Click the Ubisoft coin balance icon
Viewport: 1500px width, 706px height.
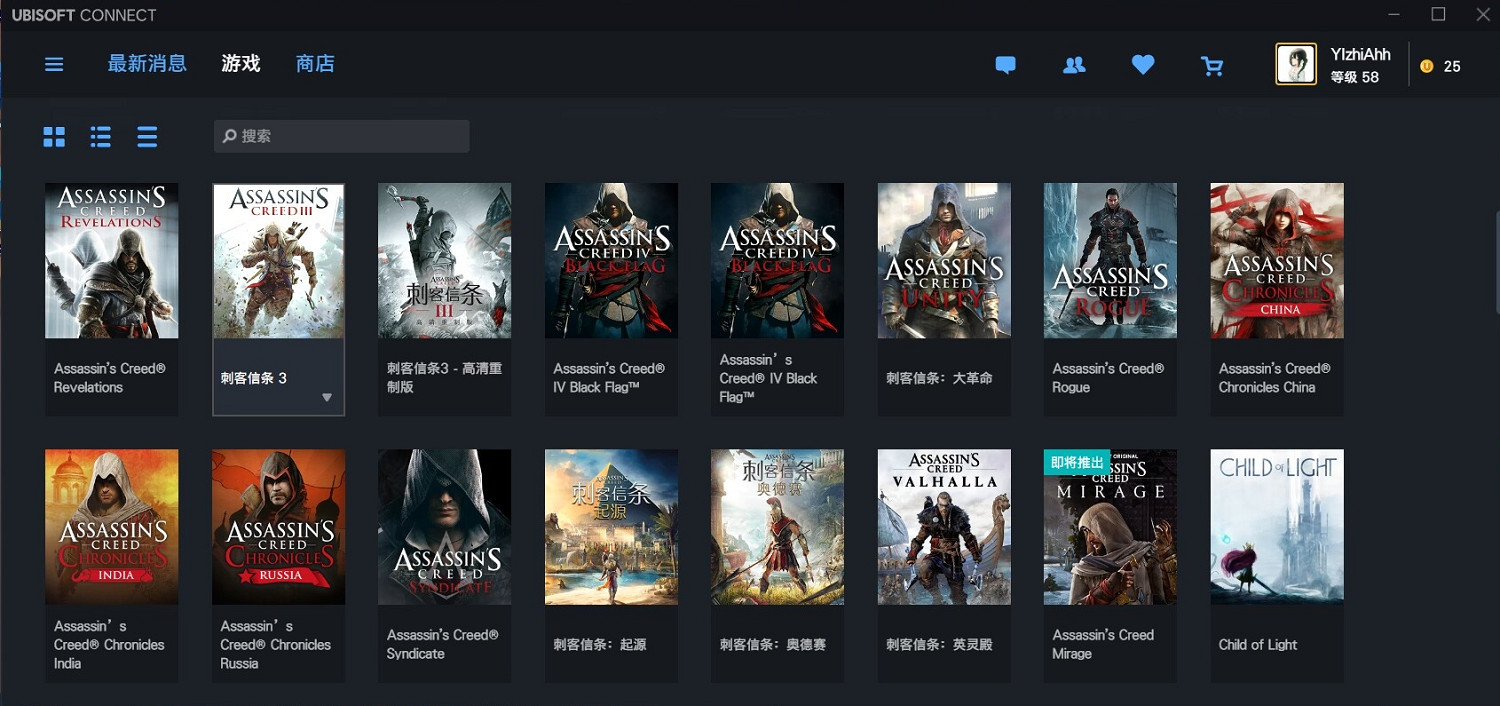pos(1426,66)
